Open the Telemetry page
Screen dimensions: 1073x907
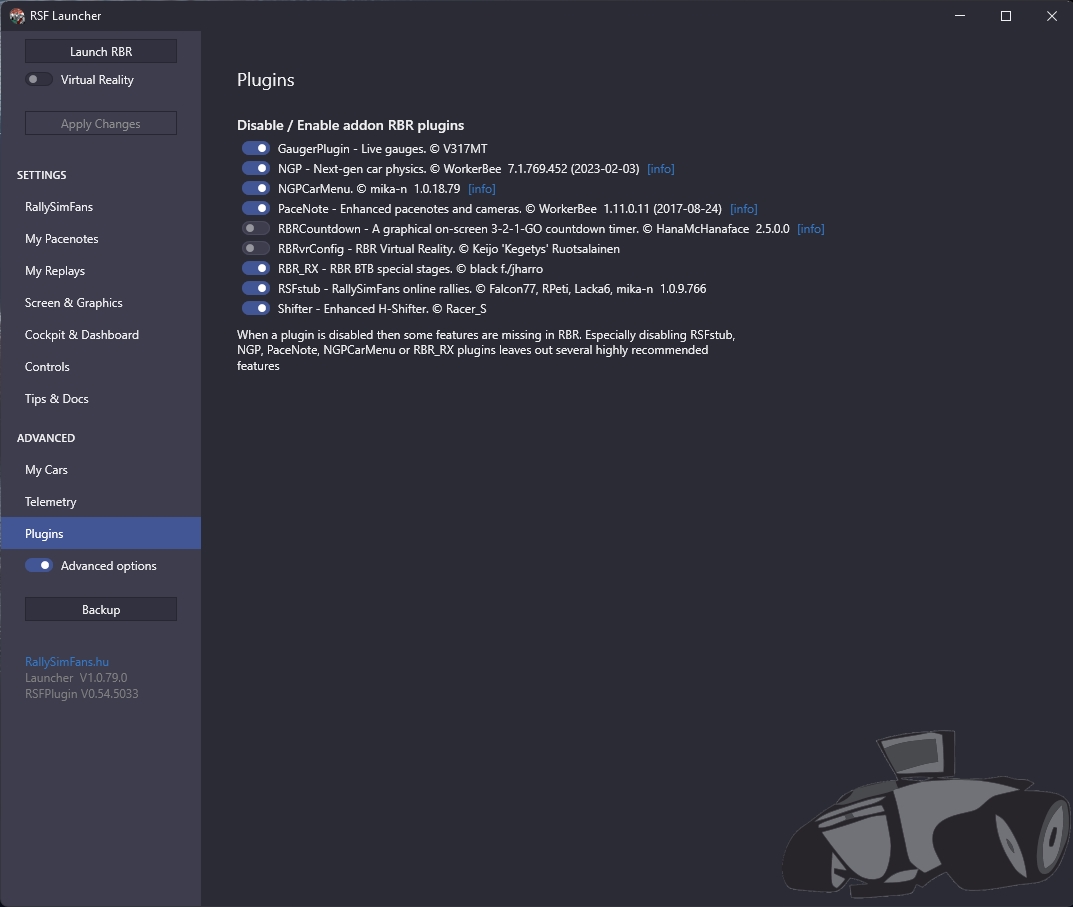tap(101, 502)
